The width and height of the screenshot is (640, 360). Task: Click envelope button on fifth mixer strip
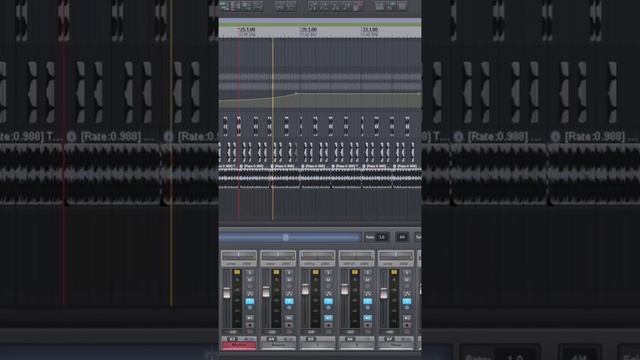pos(407,293)
